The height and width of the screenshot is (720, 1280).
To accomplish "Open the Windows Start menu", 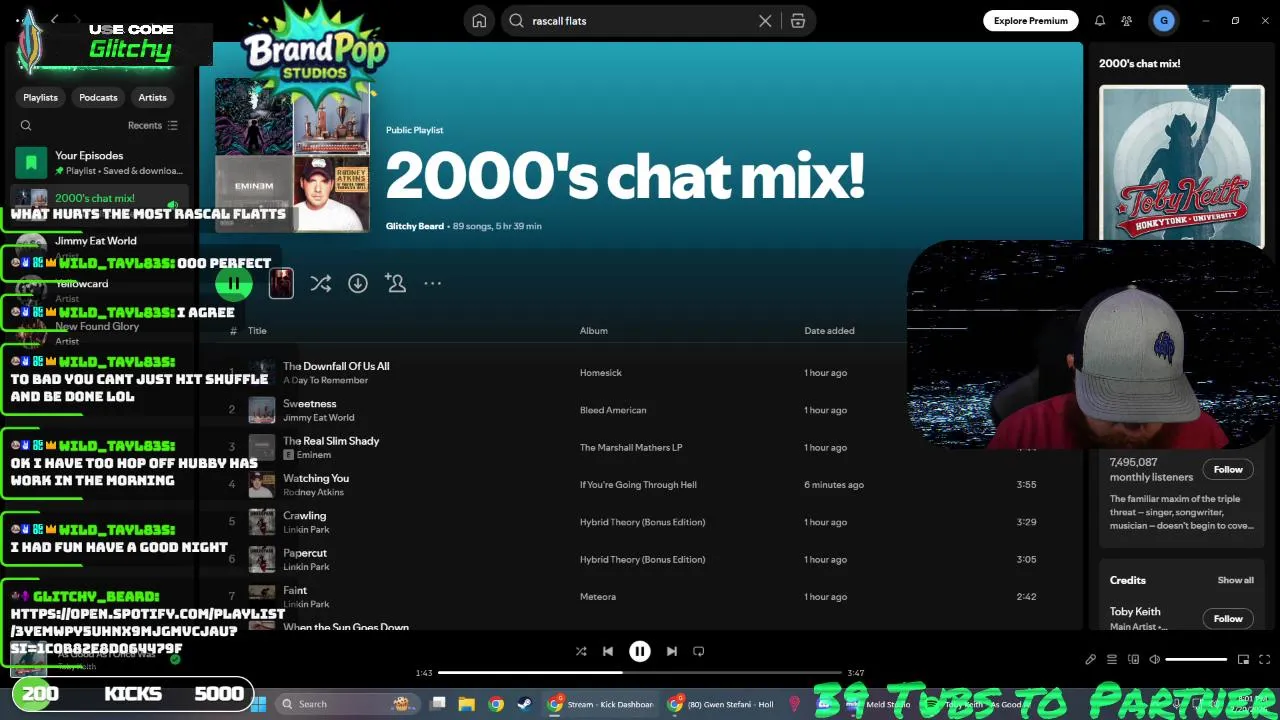I will click(x=258, y=704).
